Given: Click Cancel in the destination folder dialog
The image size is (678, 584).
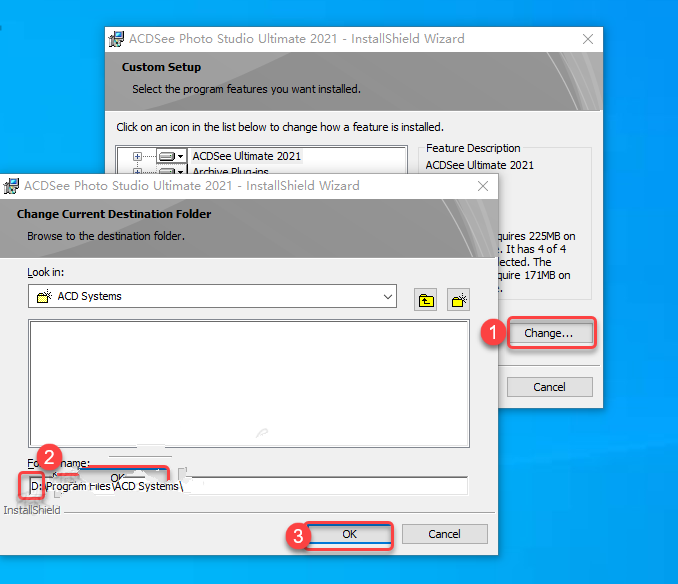Looking at the screenshot, I should (x=445, y=534).
